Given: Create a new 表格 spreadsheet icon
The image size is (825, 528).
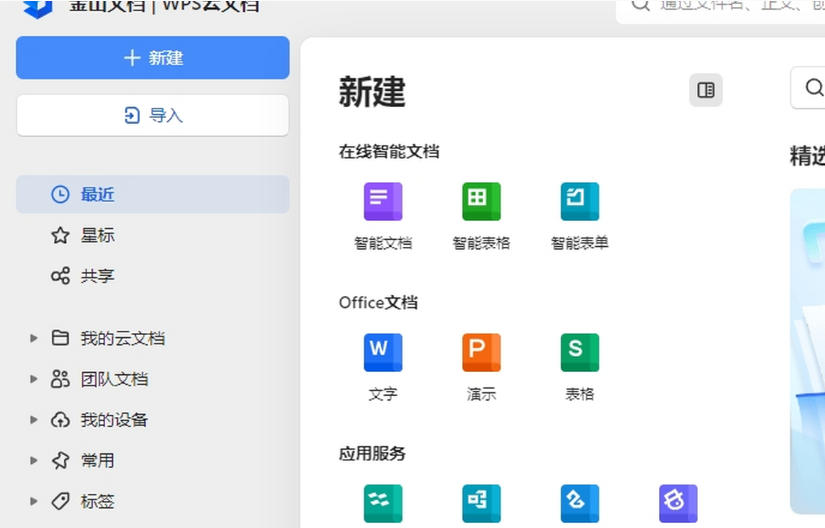Looking at the screenshot, I should point(580,352).
